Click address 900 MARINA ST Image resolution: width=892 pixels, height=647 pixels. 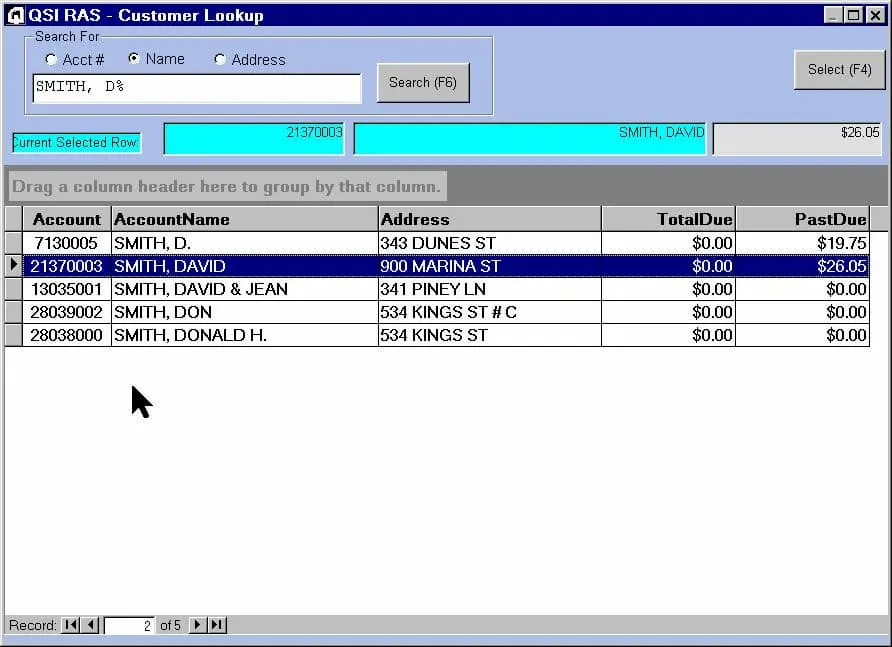489,266
